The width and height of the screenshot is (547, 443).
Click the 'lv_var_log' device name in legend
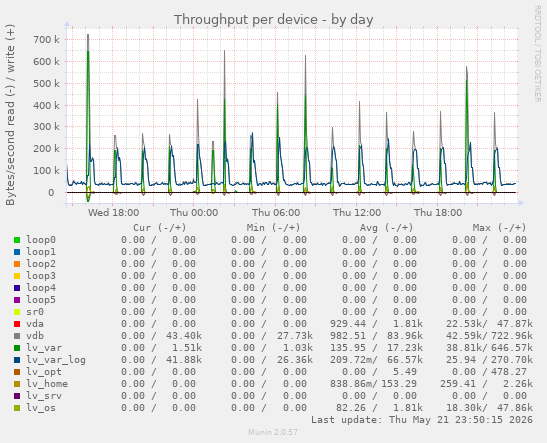click(x=56, y=360)
